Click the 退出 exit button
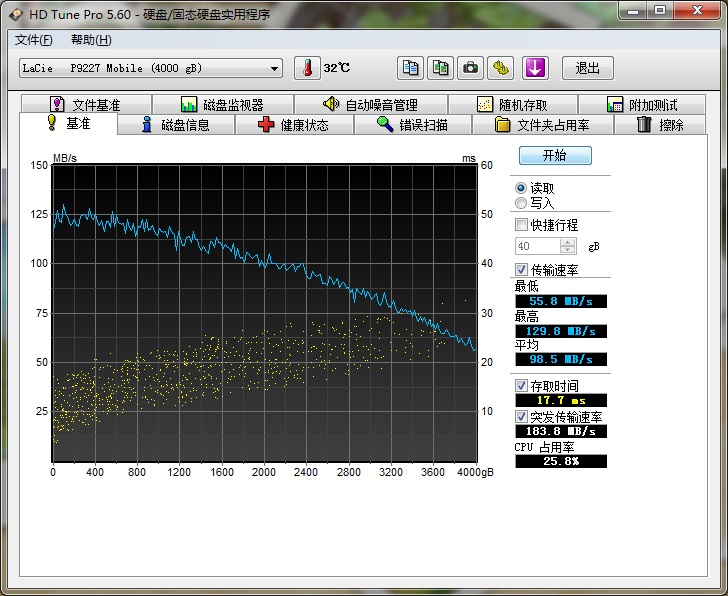The width and height of the screenshot is (728, 596). (588, 68)
